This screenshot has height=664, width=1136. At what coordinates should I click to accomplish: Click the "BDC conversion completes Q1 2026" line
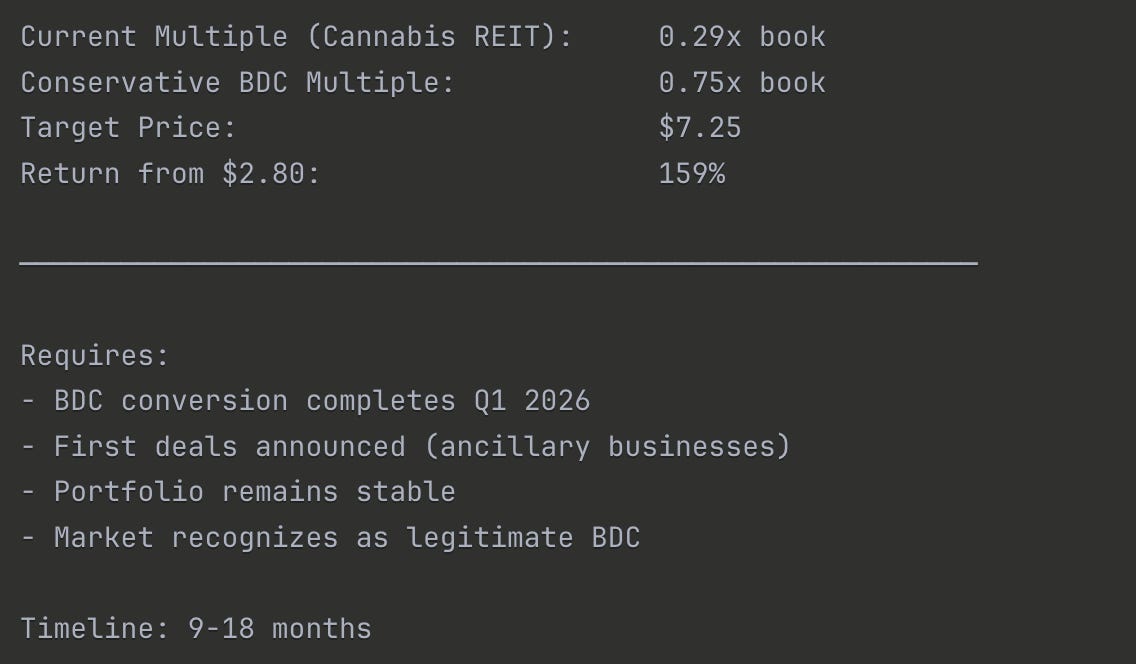coord(305,401)
